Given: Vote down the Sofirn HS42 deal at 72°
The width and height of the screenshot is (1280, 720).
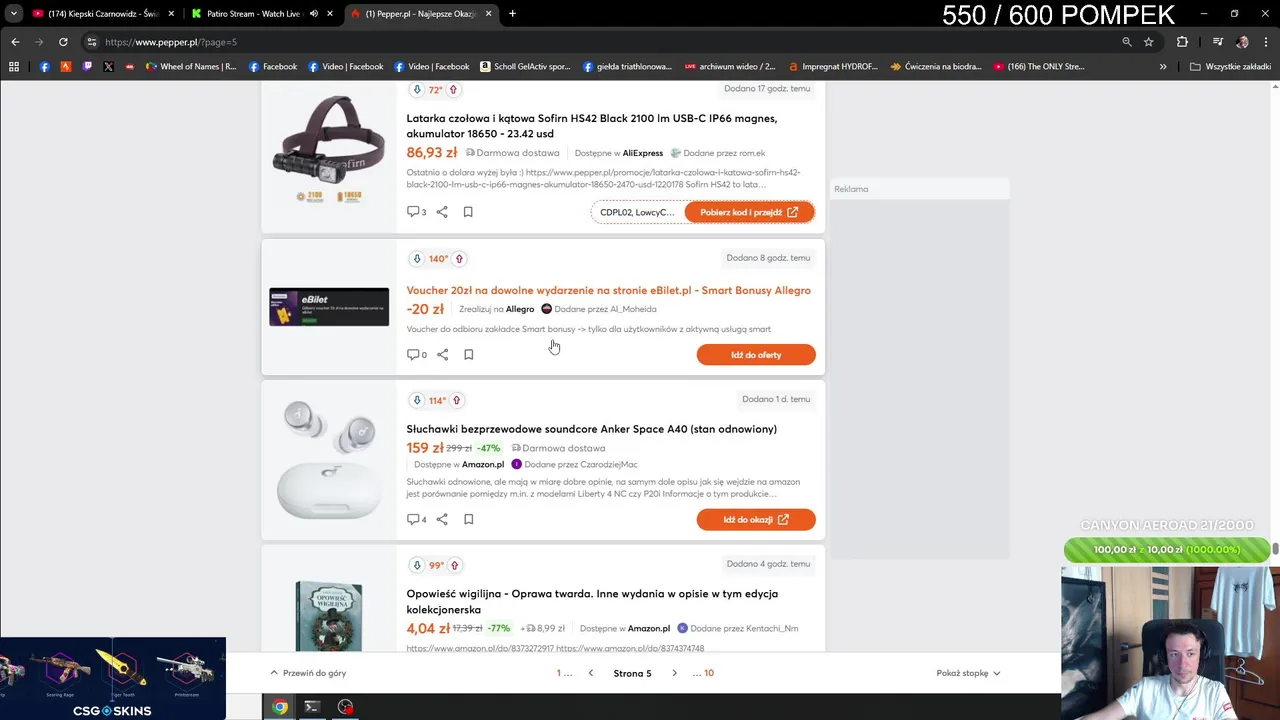Looking at the screenshot, I should tap(417, 90).
